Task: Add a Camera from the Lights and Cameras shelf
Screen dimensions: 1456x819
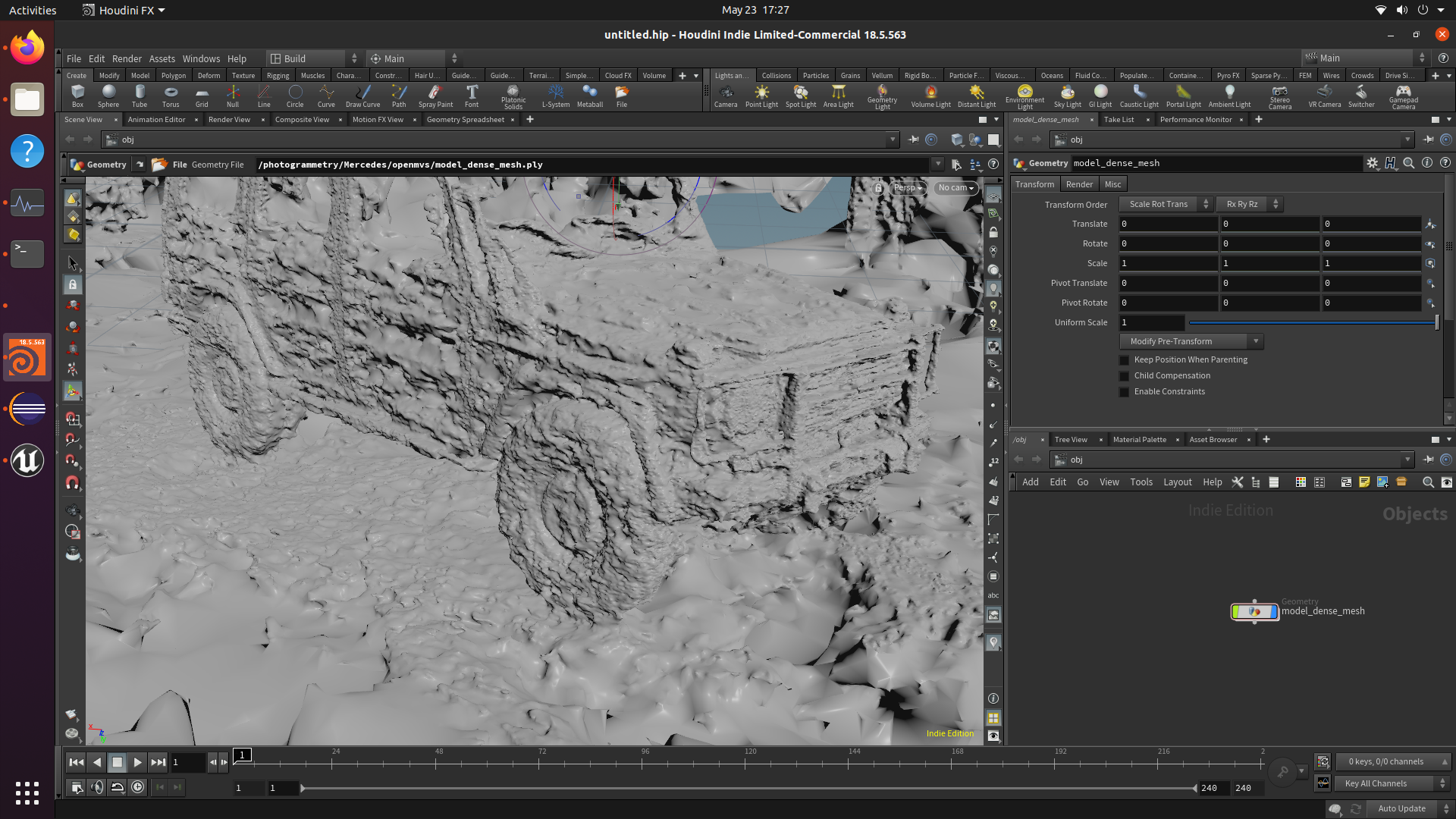Action: pos(726,96)
